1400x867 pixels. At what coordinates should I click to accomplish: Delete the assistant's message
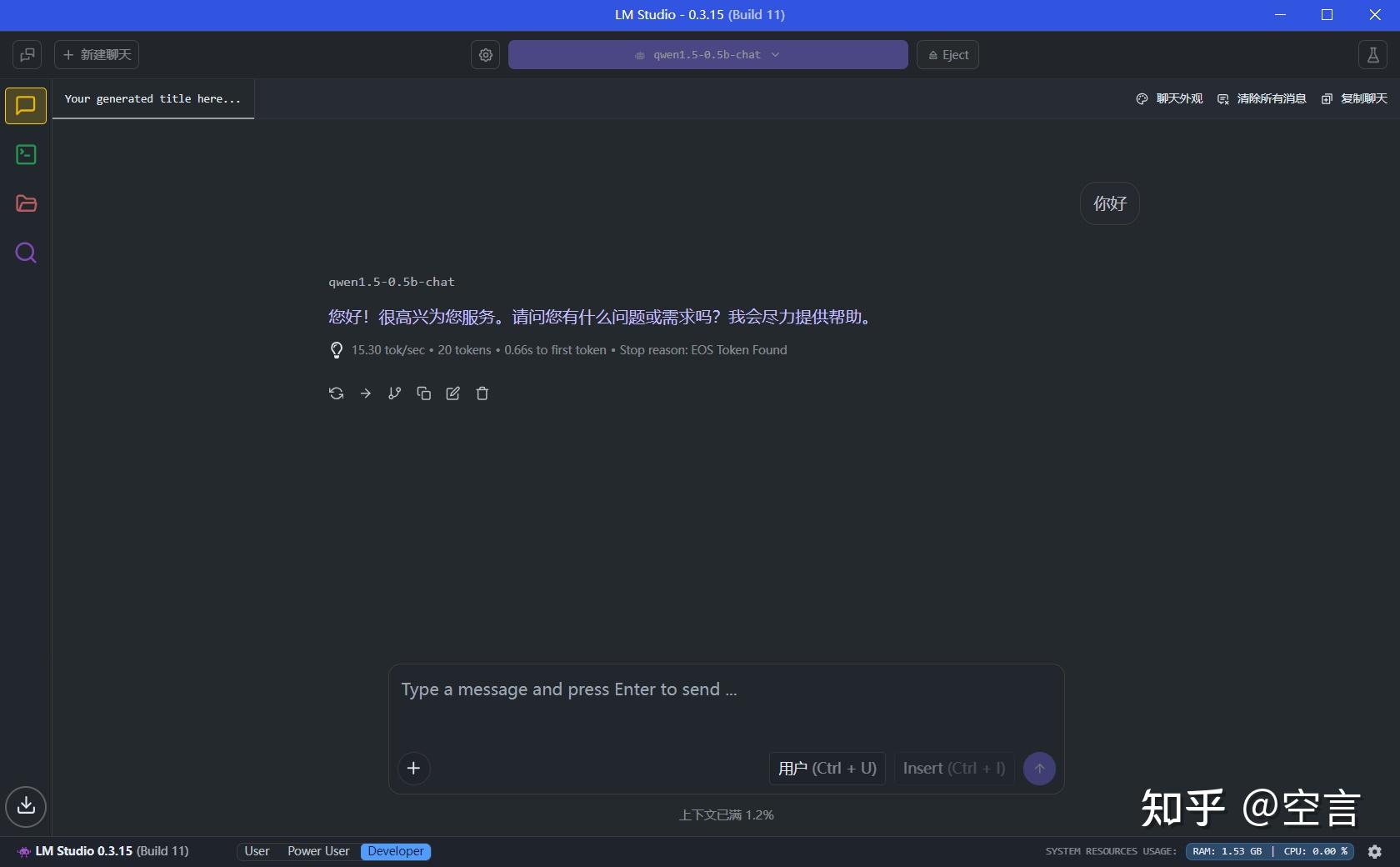[x=482, y=393]
